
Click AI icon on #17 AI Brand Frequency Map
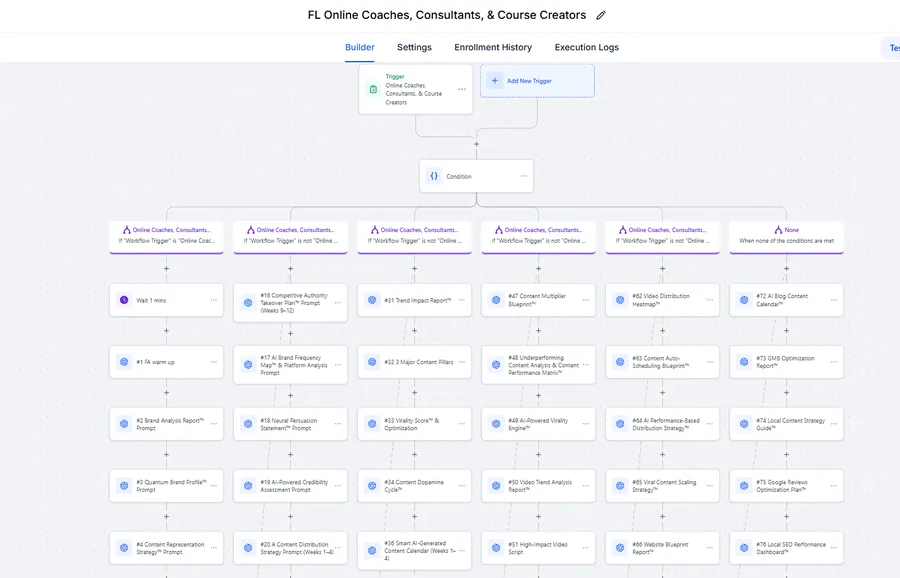(248, 364)
